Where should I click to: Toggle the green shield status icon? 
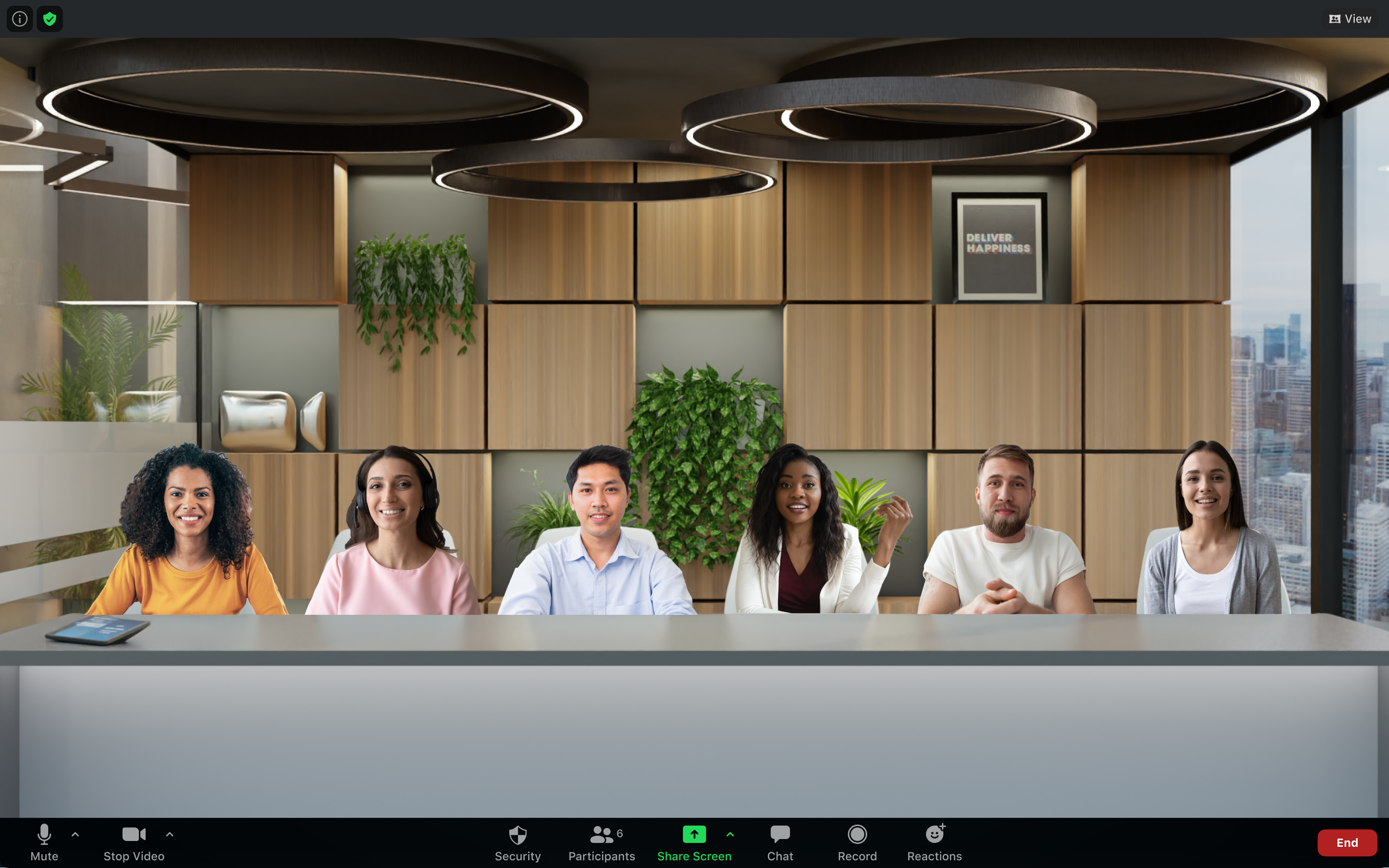pyautogui.click(x=50, y=18)
